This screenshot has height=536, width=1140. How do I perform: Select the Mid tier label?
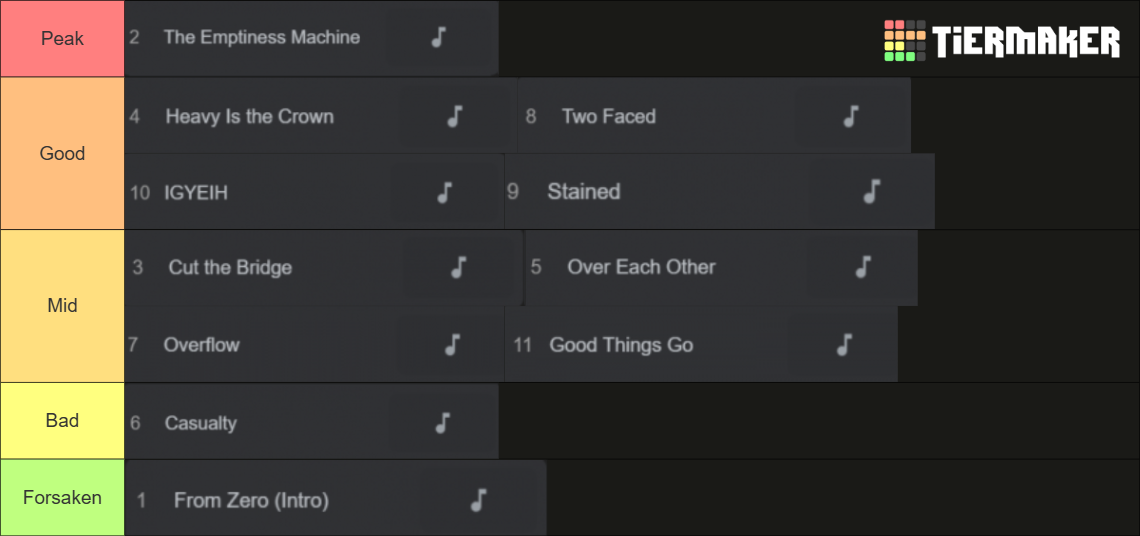pos(63,306)
